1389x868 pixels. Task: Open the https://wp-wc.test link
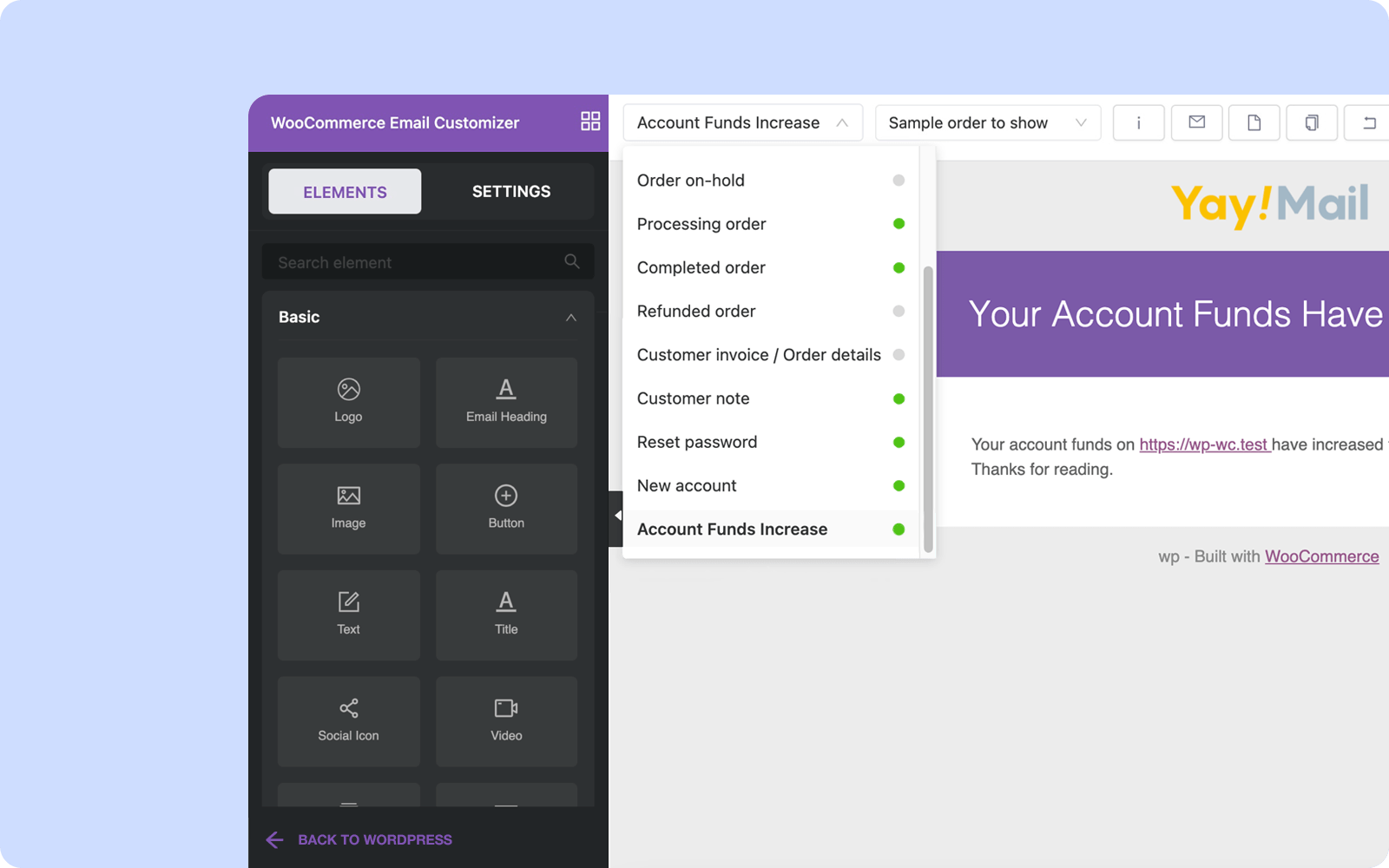pos(1204,444)
